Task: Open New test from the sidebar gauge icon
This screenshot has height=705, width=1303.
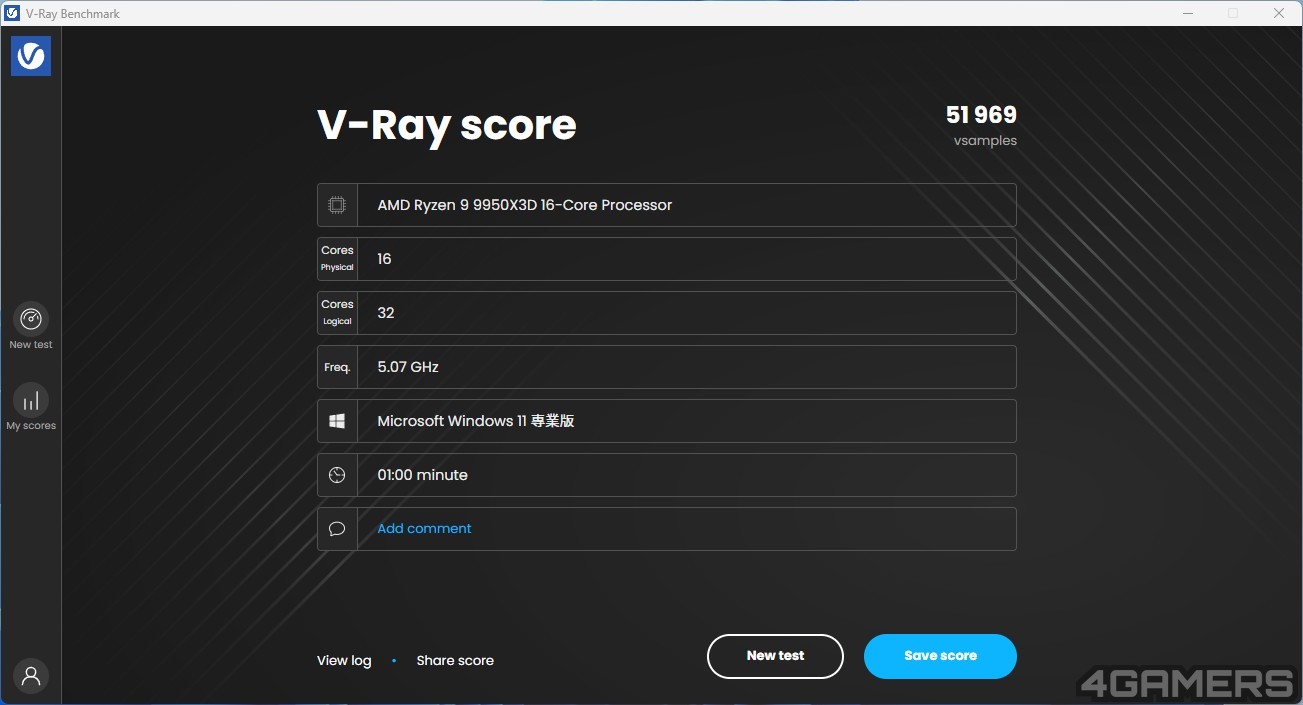Action: tap(31, 319)
